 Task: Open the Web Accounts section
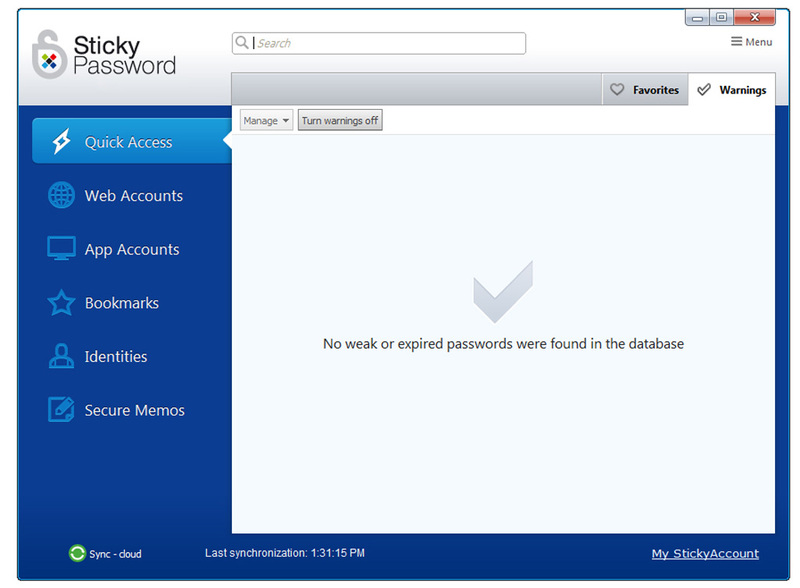click(x=132, y=195)
